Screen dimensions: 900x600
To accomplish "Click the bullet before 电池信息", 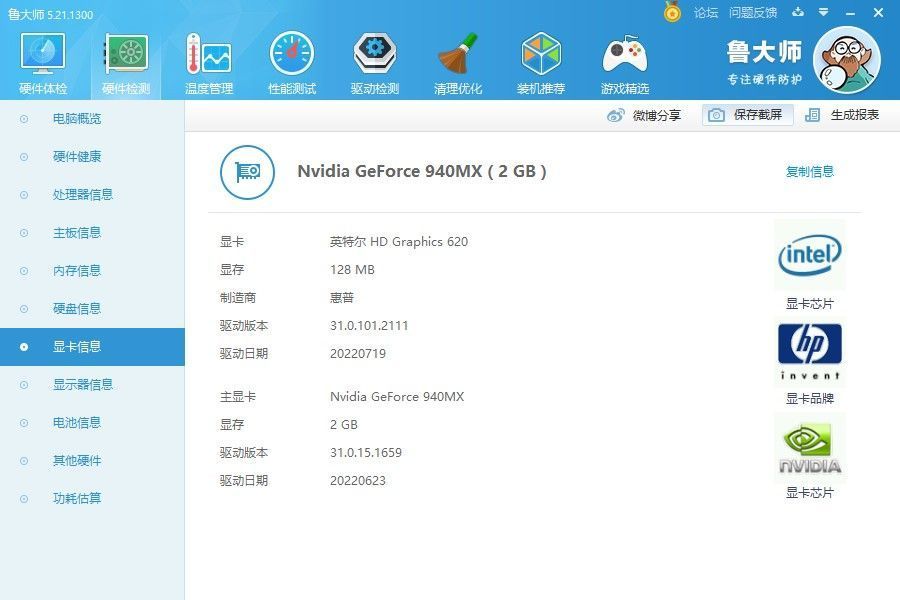I will (x=24, y=423).
